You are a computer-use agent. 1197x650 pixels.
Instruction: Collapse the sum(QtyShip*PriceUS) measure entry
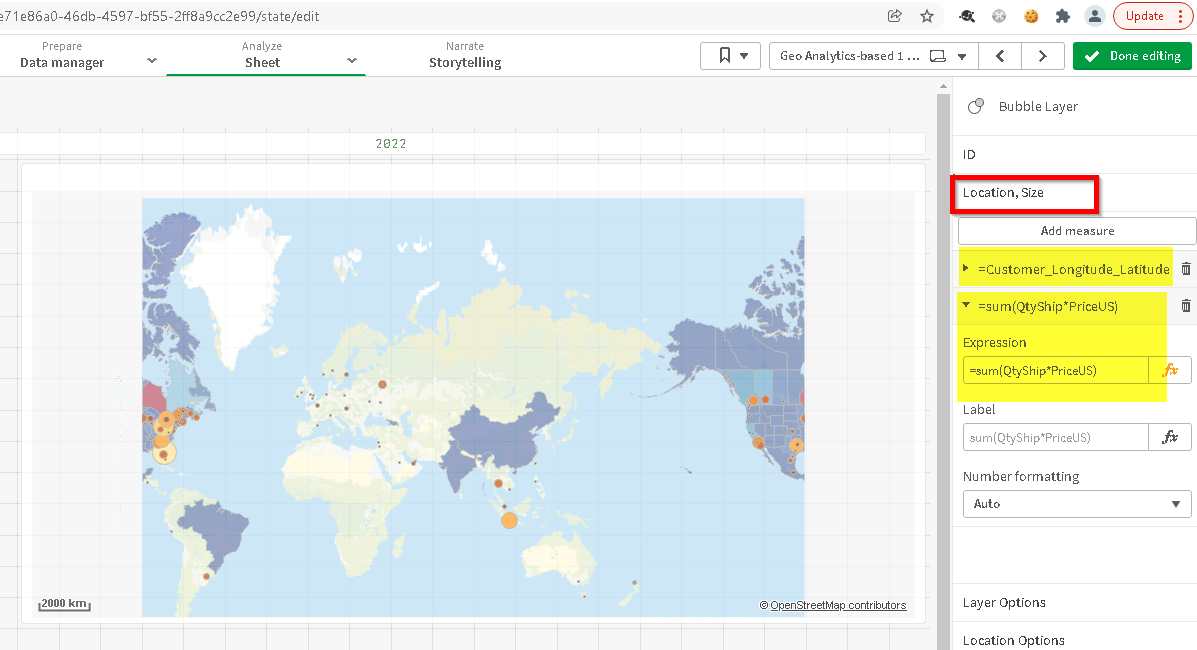pyautogui.click(x=965, y=305)
